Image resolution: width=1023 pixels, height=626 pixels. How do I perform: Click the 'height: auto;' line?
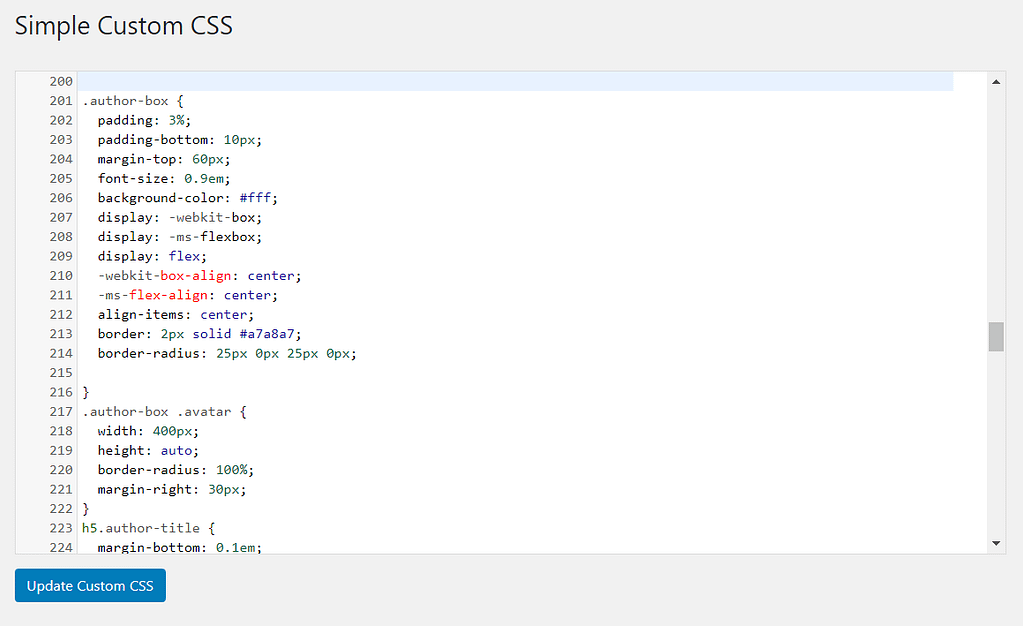tap(148, 450)
